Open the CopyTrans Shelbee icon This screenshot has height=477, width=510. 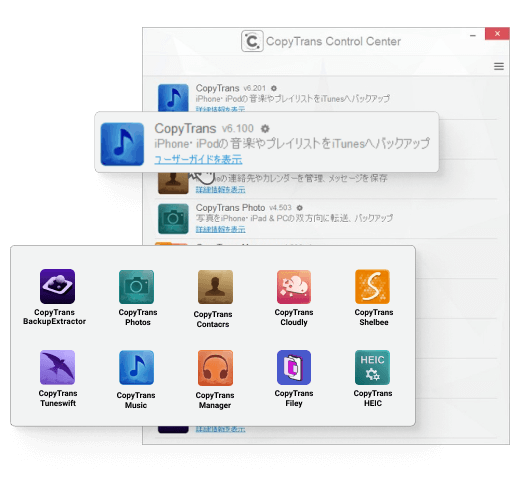(x=372, y=286)
